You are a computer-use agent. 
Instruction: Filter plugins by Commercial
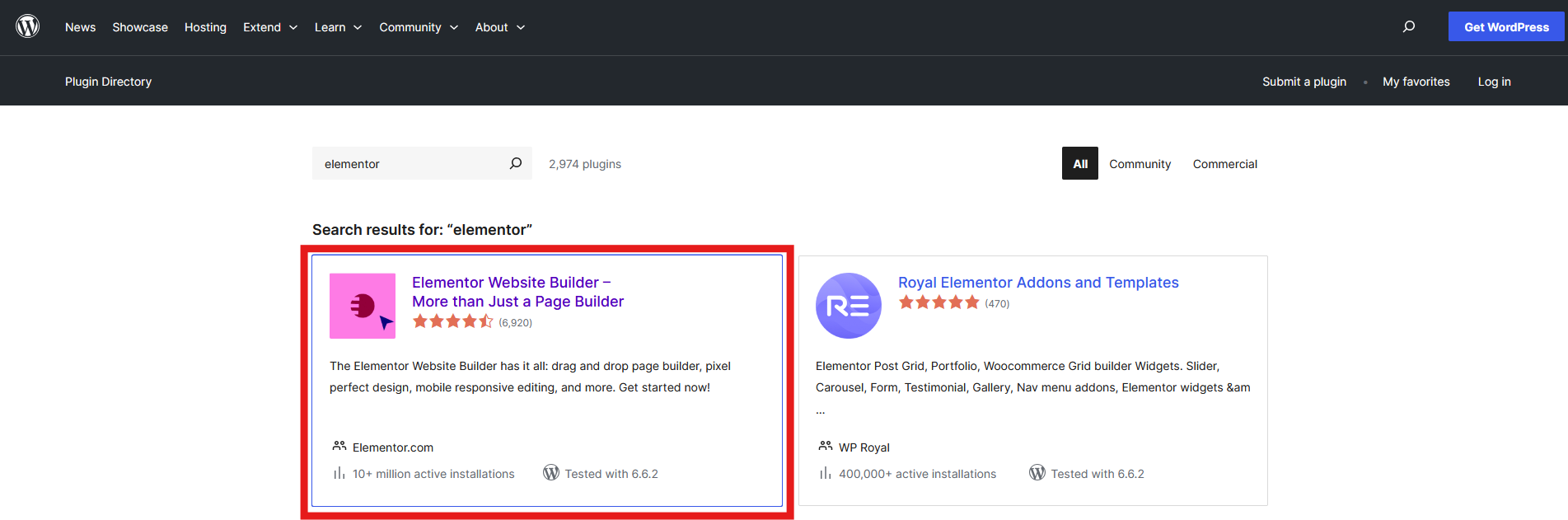(1224, 164)
